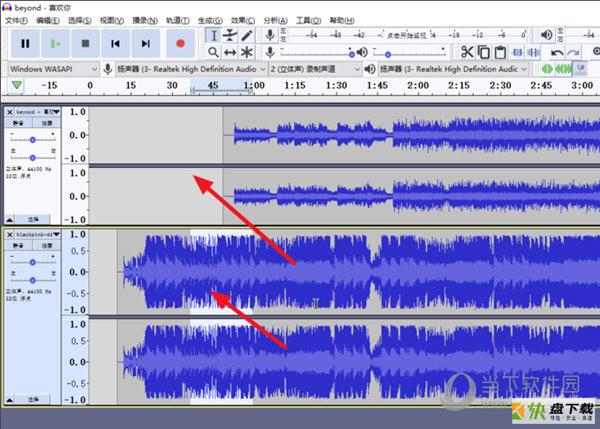The height and width of the screenshot is (429, 600).
Task: Adjust the playback volume slider
Action: point(410,52)
